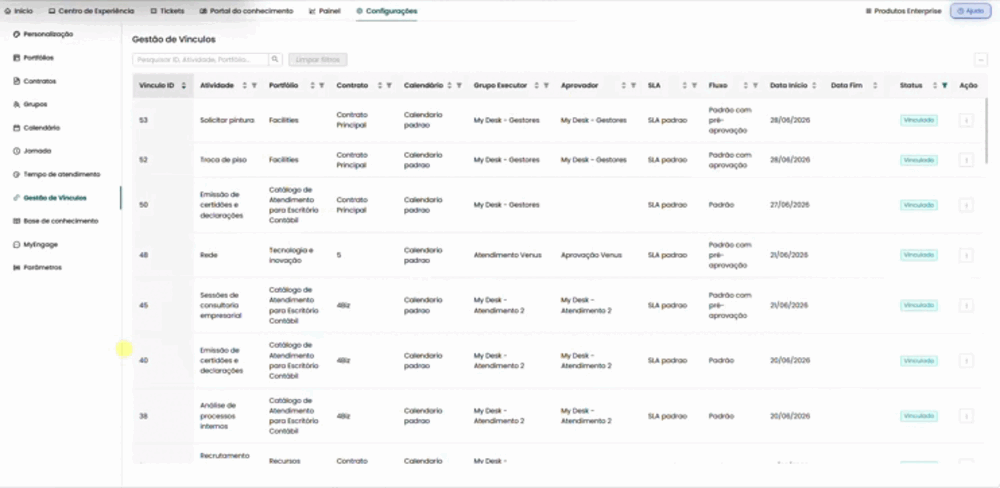Open the Painel tab

[x=325, y=11]
